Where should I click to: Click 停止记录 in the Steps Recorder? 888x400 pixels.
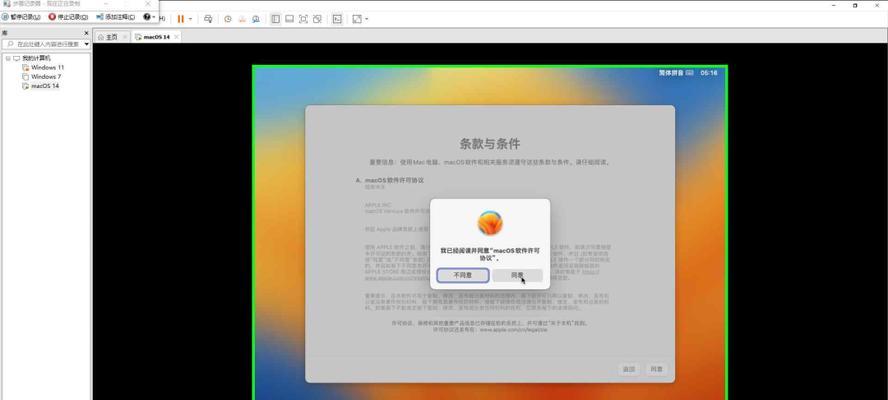68,17
